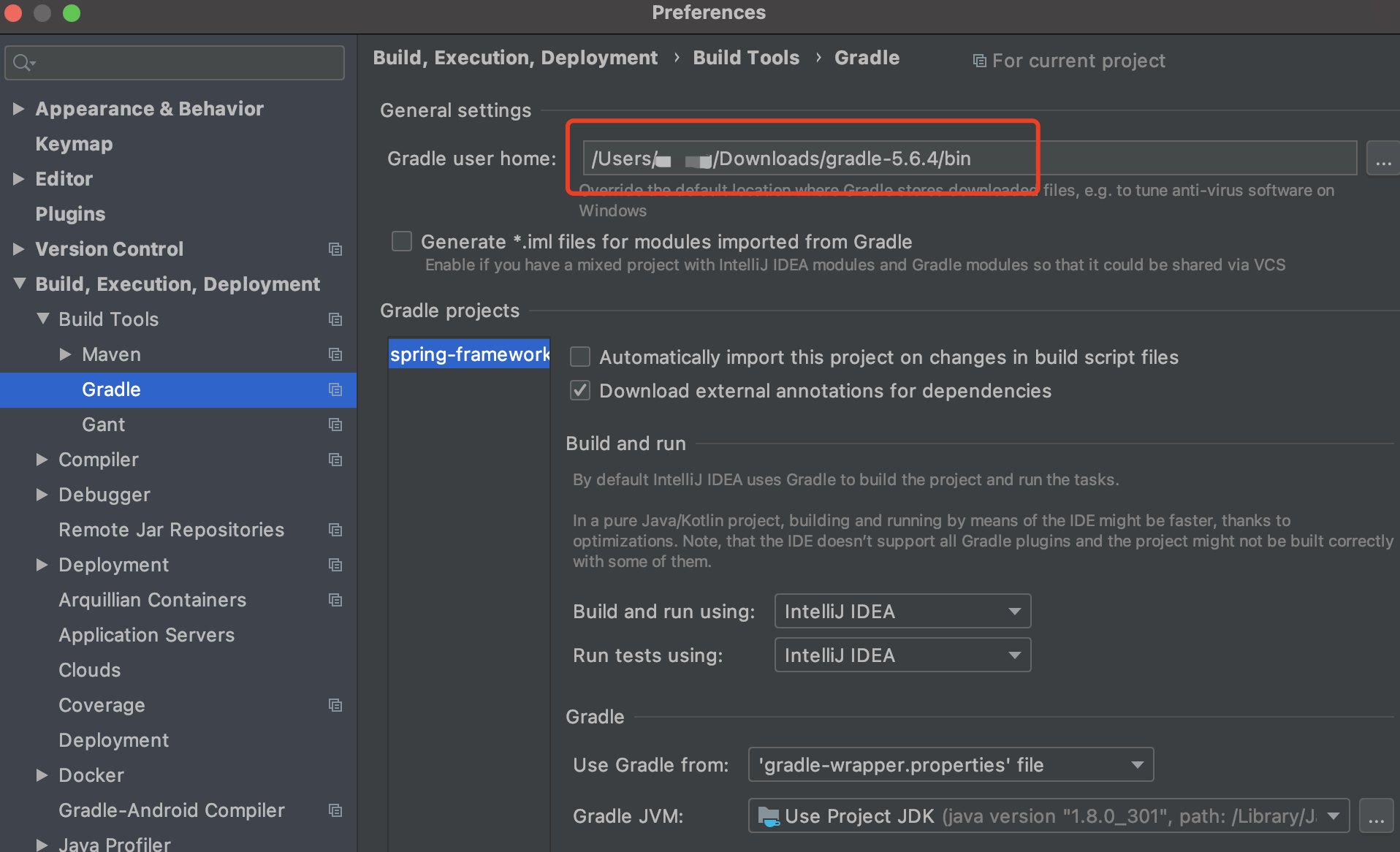Select Plugins in settings tree
Viewport: 1400px width, 852px height.
point(70,214)
